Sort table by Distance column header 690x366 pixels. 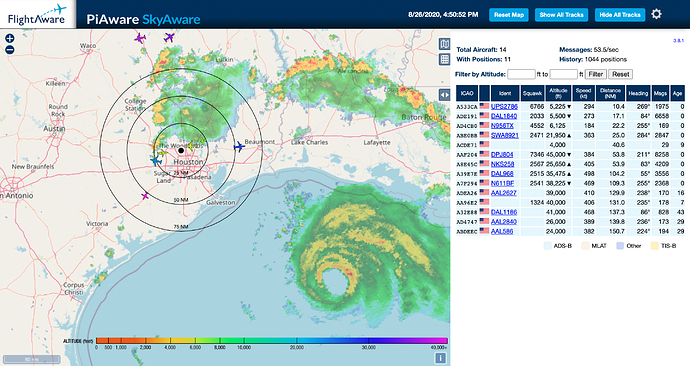(x=610, y=93)
